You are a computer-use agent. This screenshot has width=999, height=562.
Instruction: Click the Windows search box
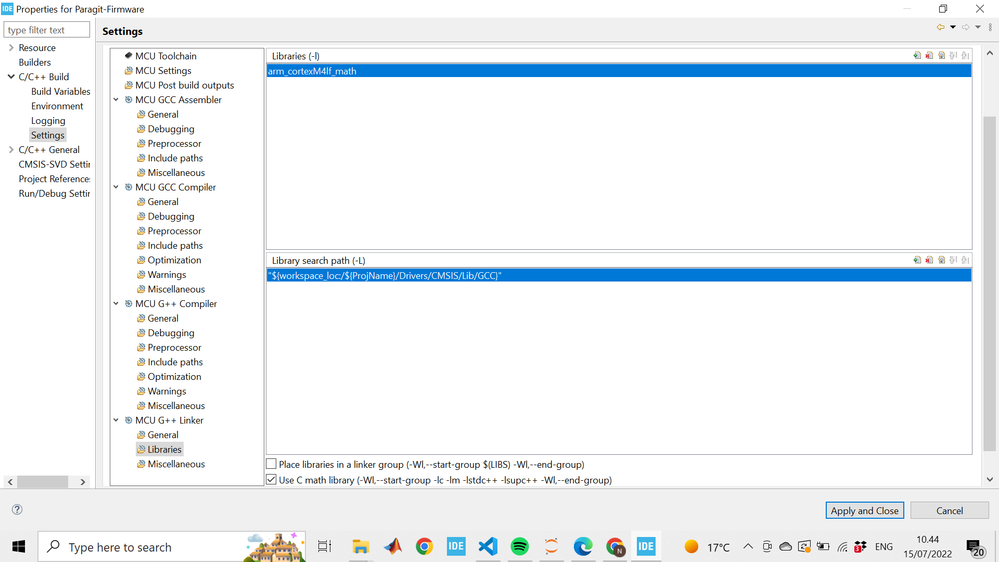(x=172, y=547)
